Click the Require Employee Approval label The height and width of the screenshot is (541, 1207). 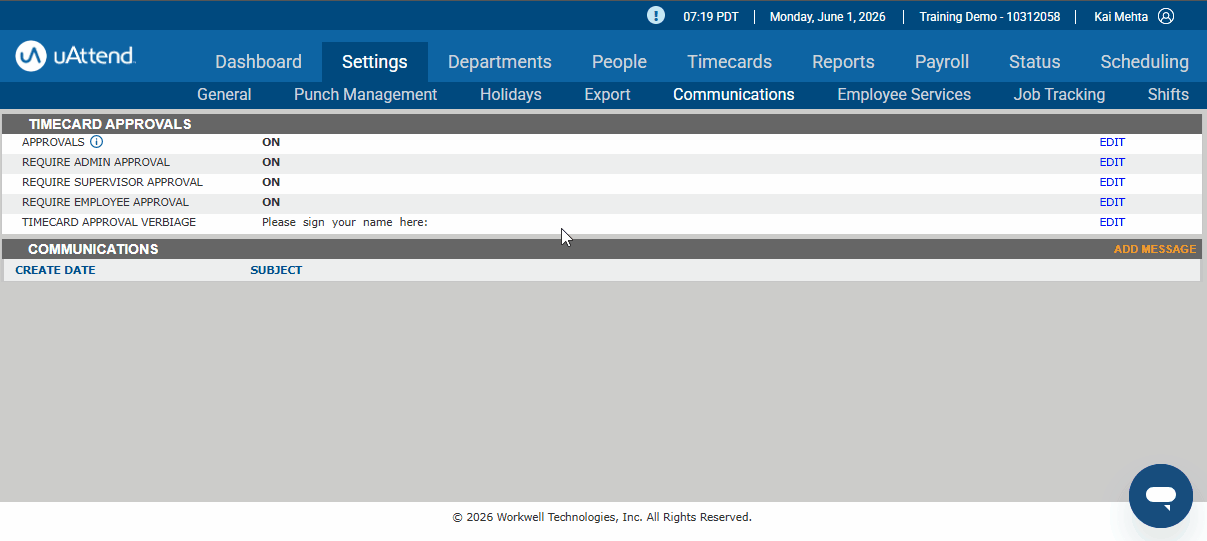click(105, 202)
